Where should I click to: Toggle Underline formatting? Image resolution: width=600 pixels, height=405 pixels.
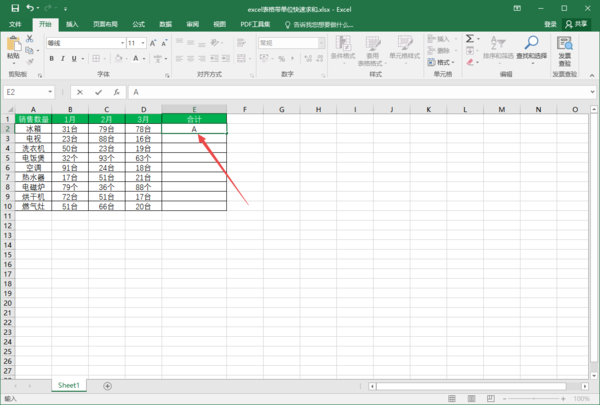[x=73, y=58]
